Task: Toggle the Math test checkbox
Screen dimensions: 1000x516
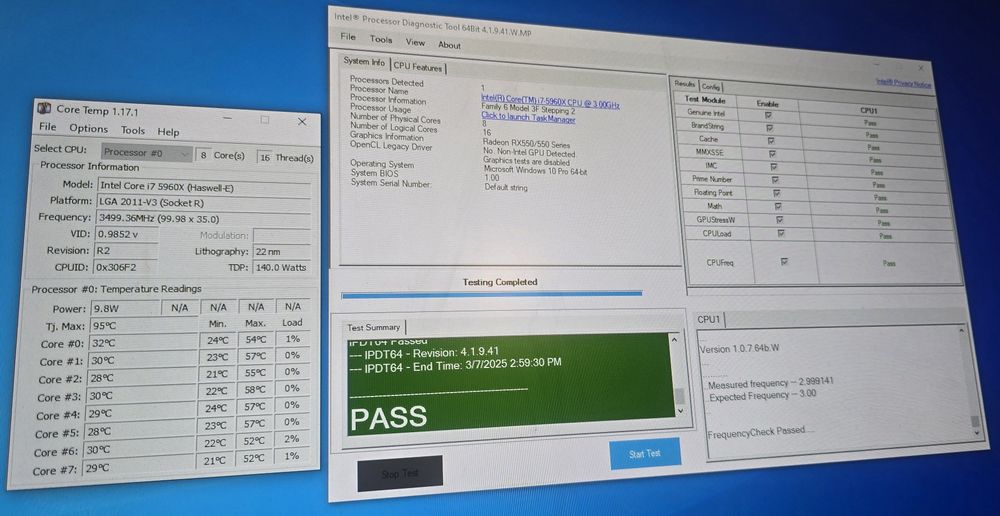Action: pos(778,206)
